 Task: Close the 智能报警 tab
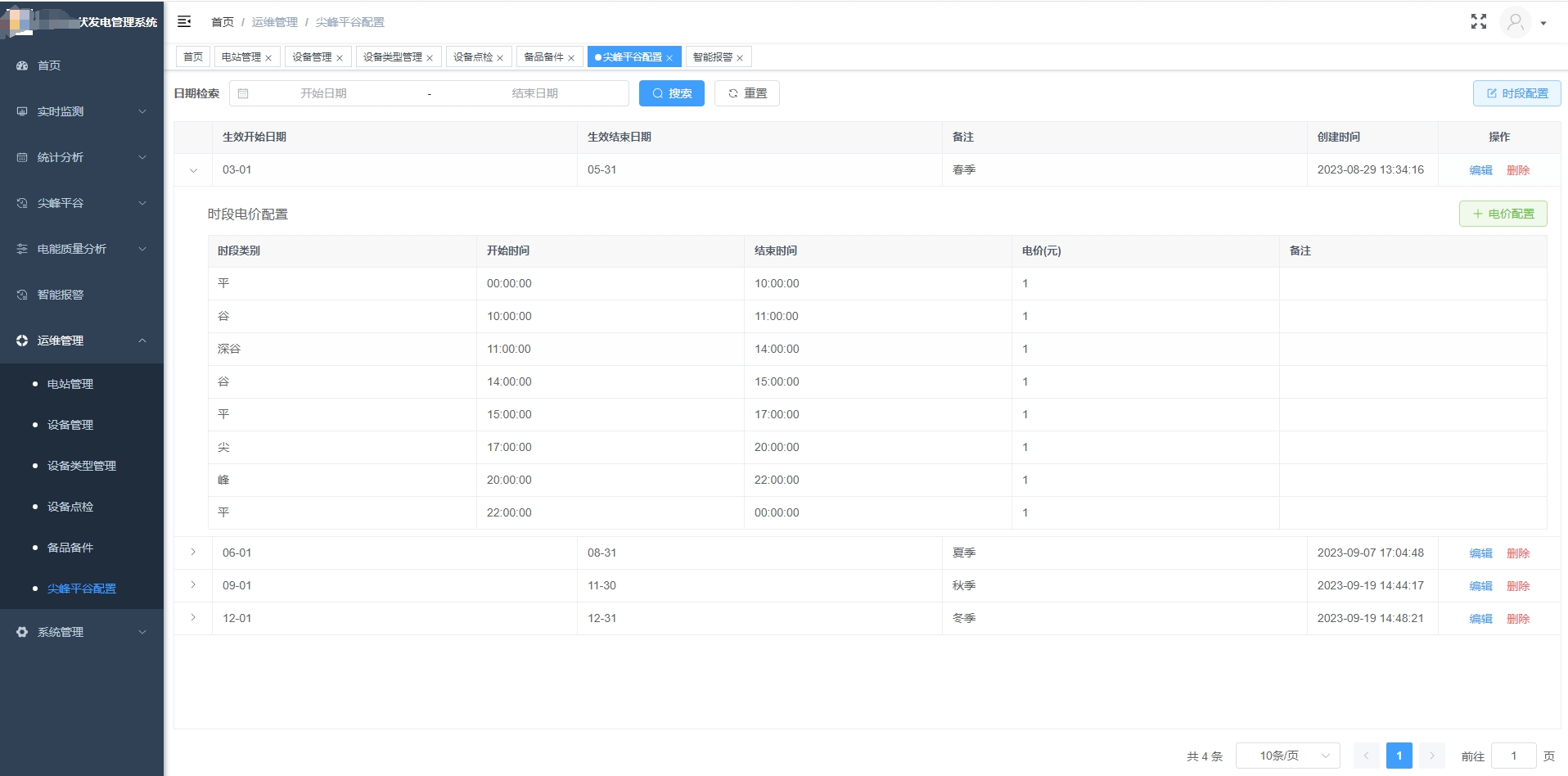(740, 58)
